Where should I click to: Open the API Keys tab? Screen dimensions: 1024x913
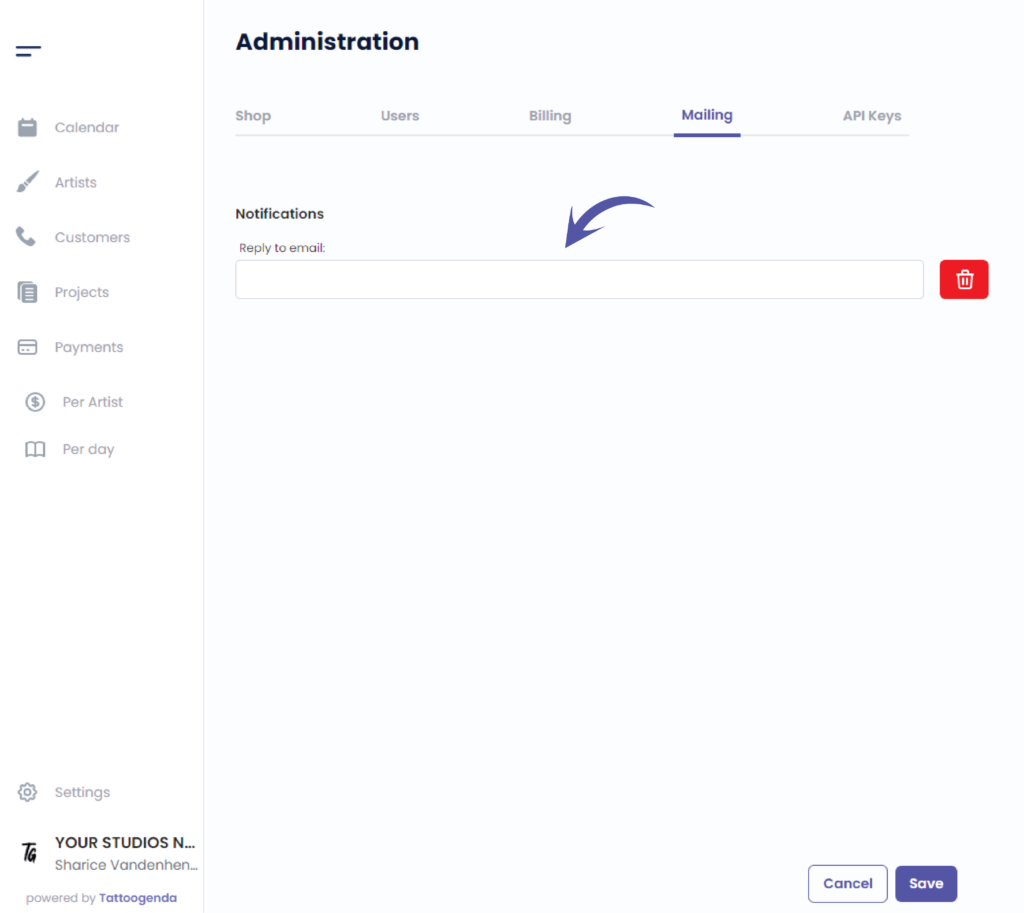[x=872, y=116]
